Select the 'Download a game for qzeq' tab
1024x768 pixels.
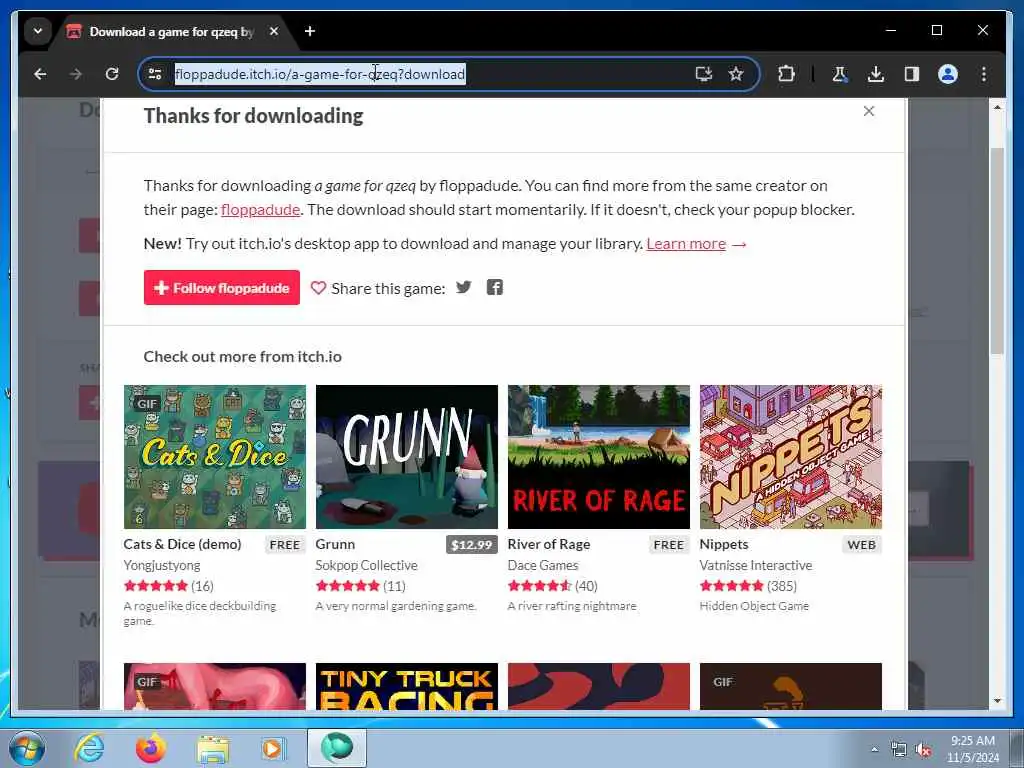click(171, 31)
